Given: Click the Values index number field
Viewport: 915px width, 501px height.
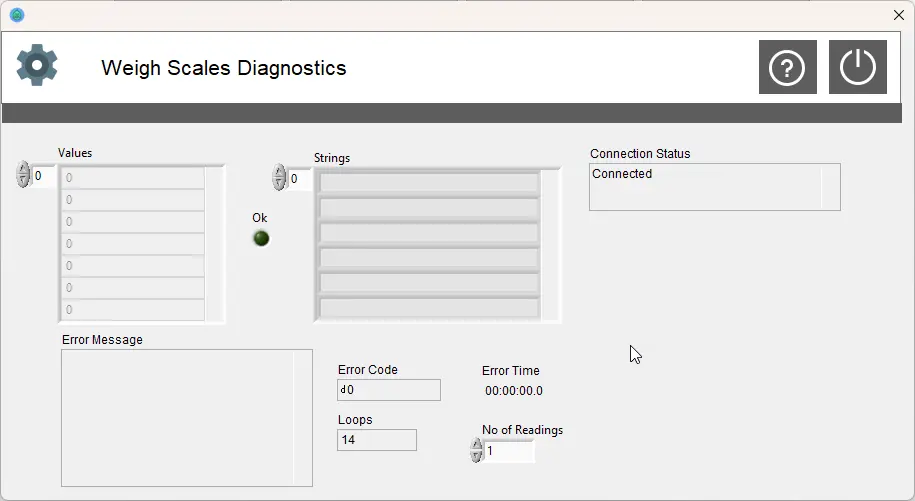Looking at the screenshot, I should coord(44,176).
